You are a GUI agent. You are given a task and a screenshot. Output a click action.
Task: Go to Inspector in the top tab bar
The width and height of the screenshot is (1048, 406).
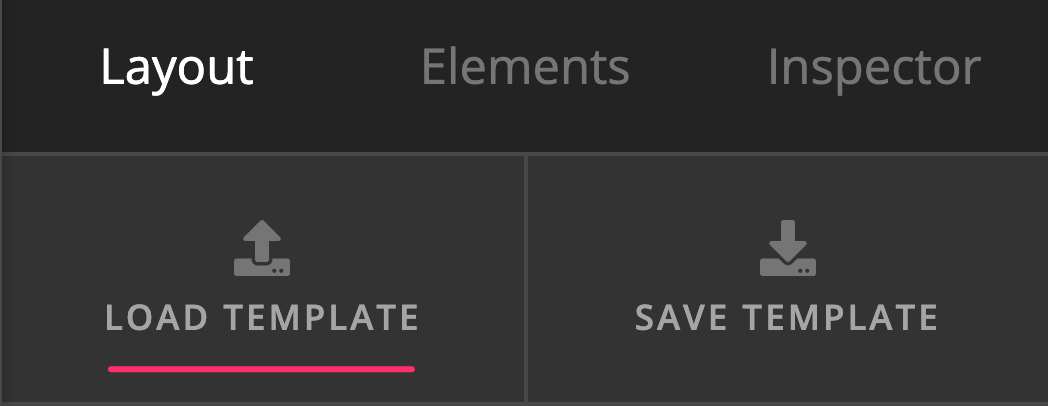click(x=874, y=68)
